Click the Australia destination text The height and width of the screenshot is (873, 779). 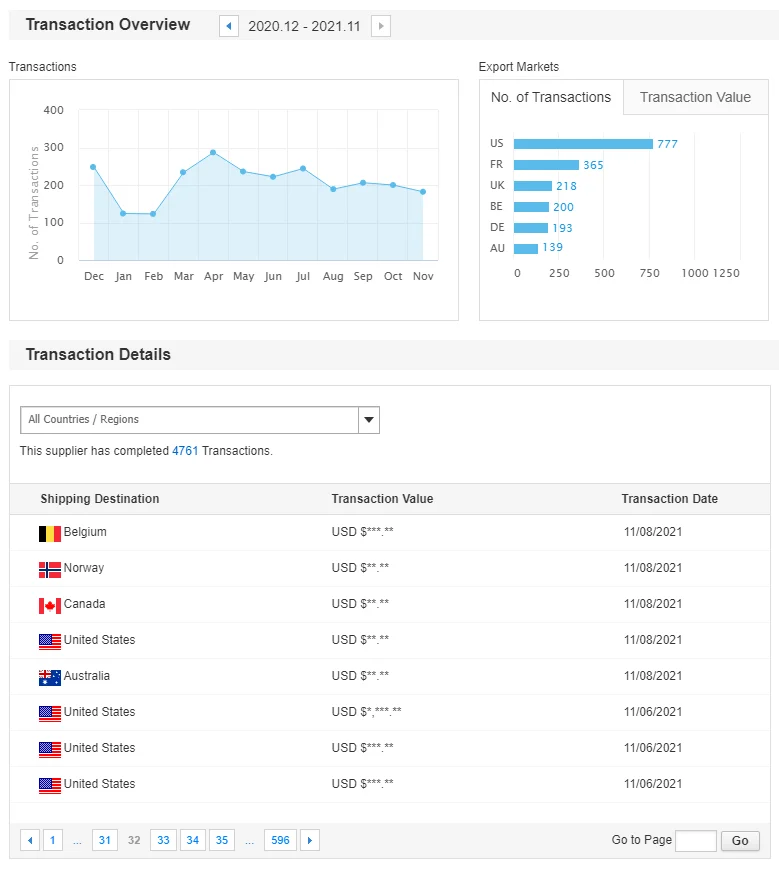(x=86, y=676)
